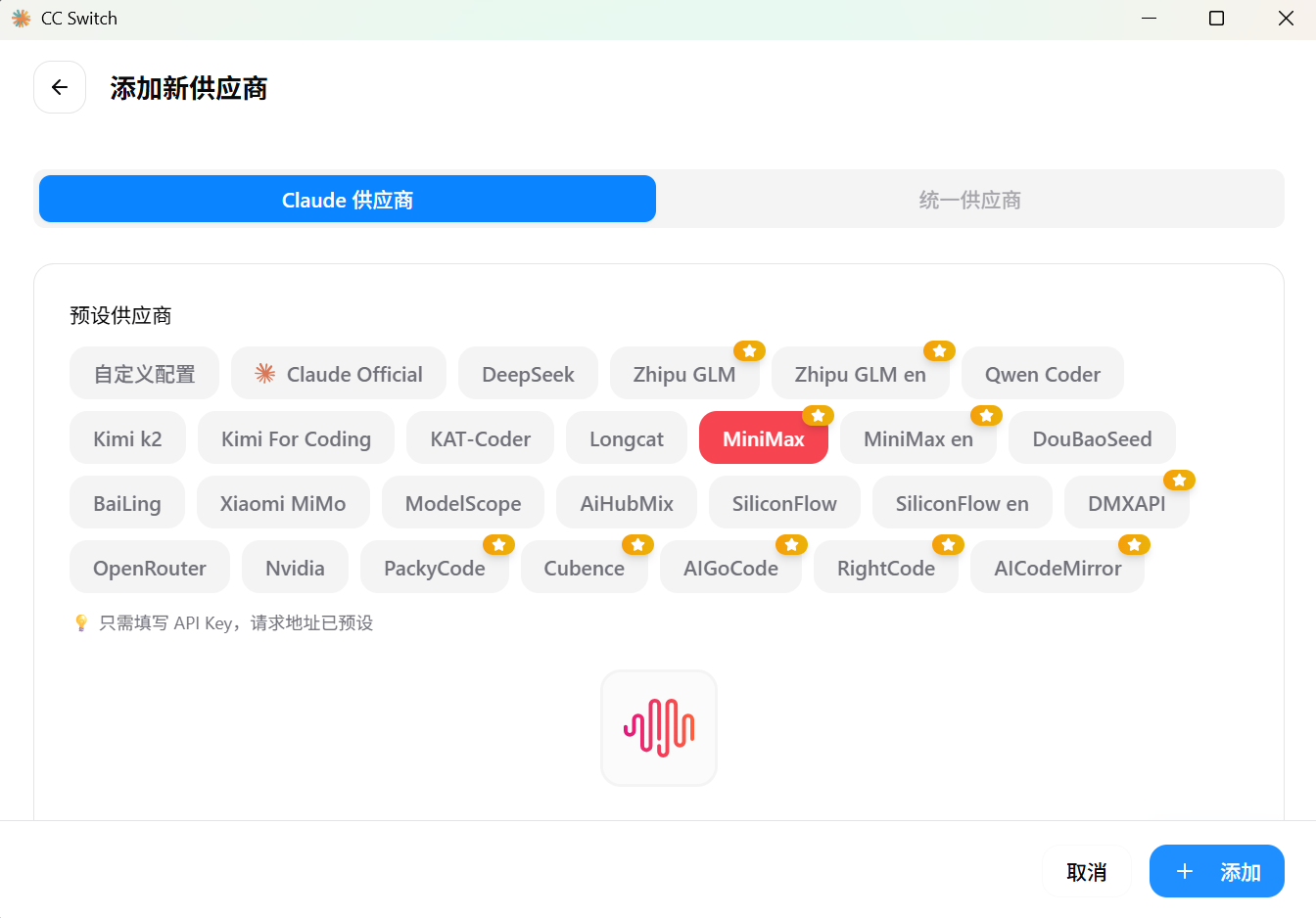Select the MiniMax en preset
Viewport: 1316px width, 918px height.
click(x=918, y=437)
